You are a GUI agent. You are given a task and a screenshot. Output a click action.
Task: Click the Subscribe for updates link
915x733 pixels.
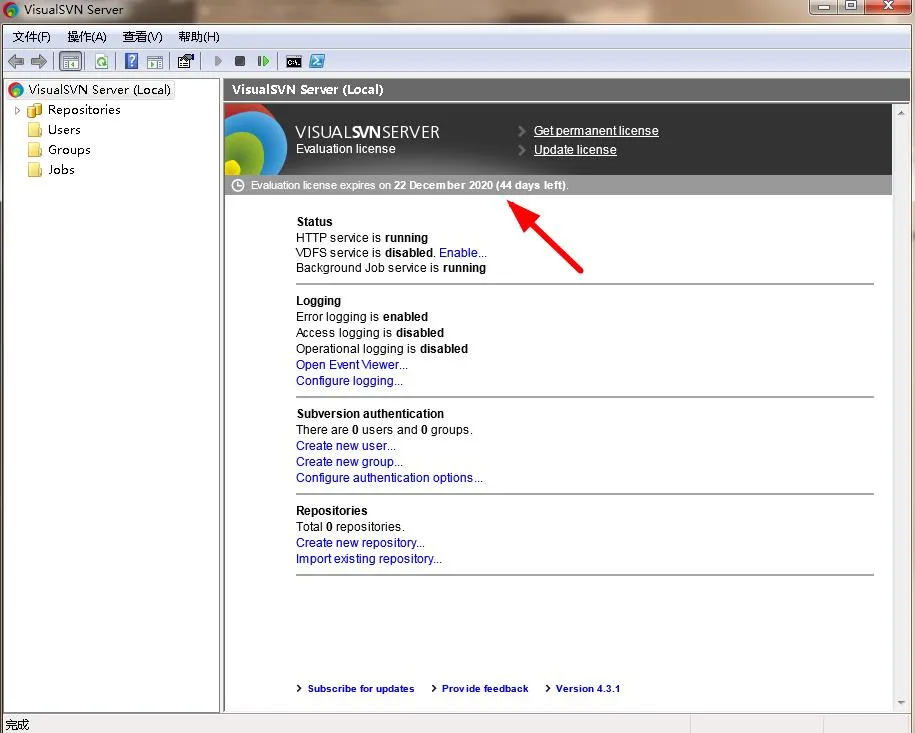(x=360, y=689)
